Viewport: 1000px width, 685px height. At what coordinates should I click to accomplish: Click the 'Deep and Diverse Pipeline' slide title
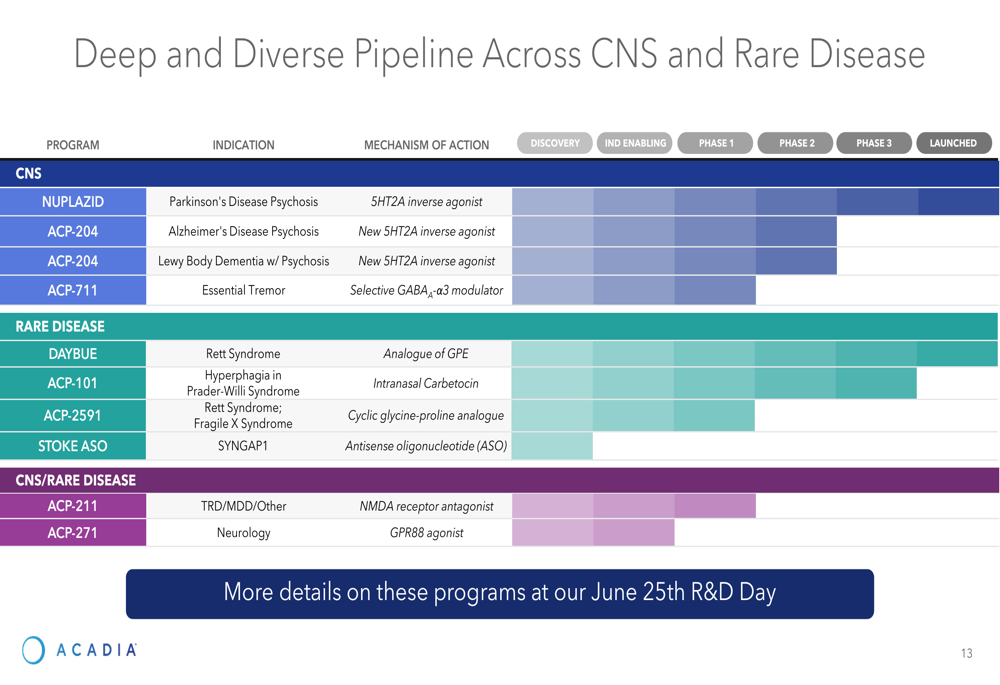(x=500, y=54)
